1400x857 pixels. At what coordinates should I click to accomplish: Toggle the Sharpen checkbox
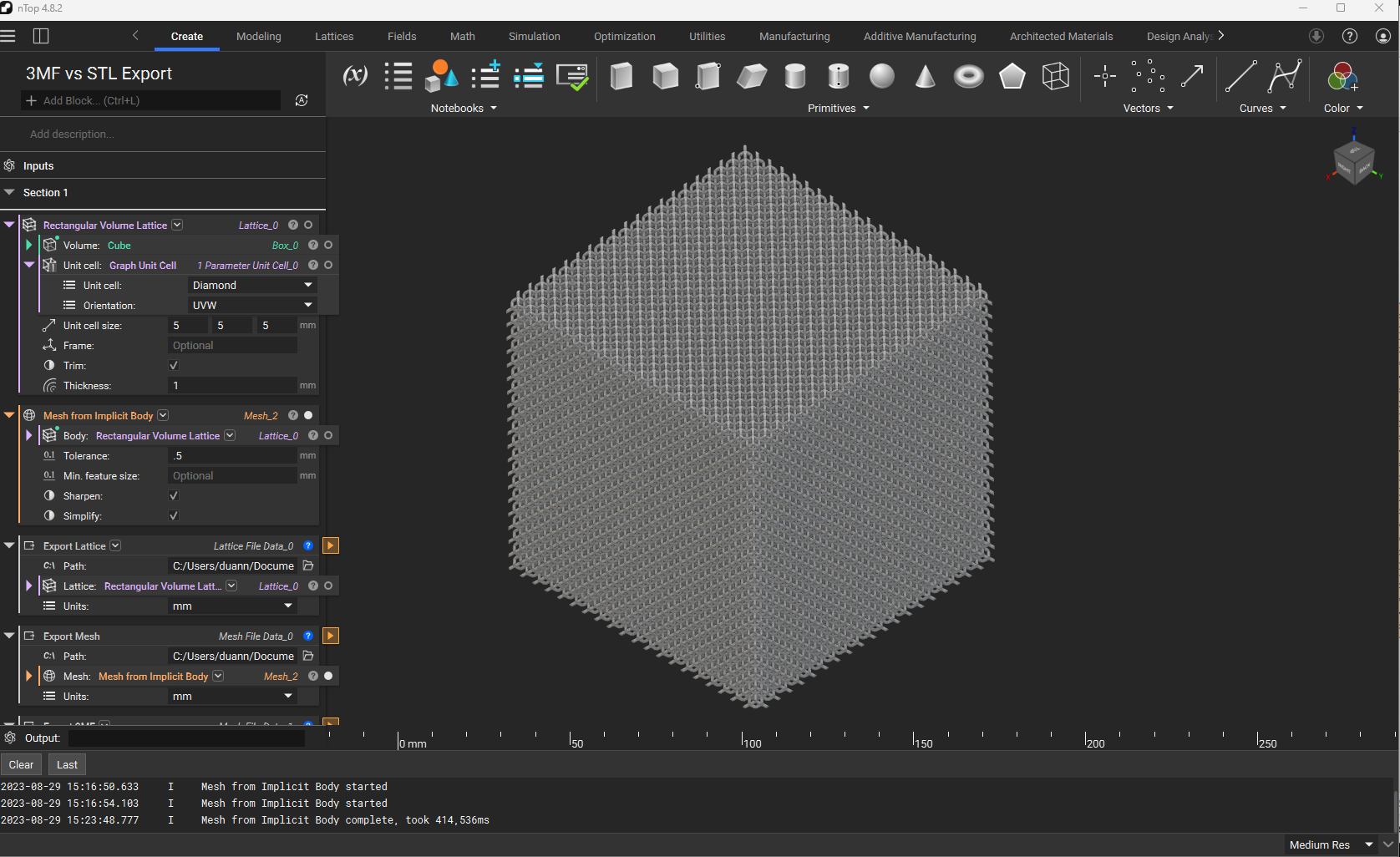pyautogui.click(x=174, y=496)
